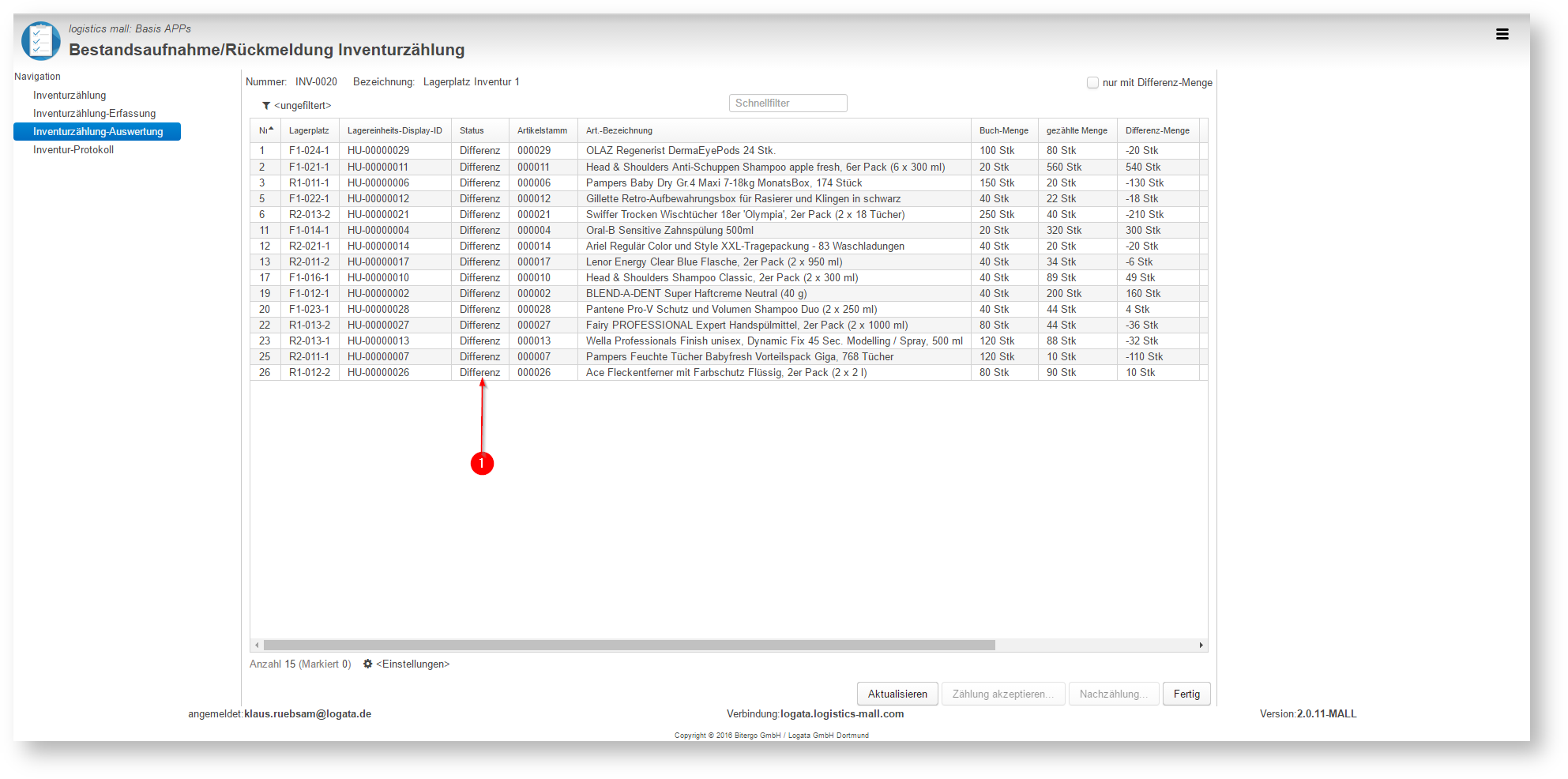This screenshot has width=1568, height=779.
Task: Click Differenz-Menge value -130 Stk
Action: point(1145,183)
